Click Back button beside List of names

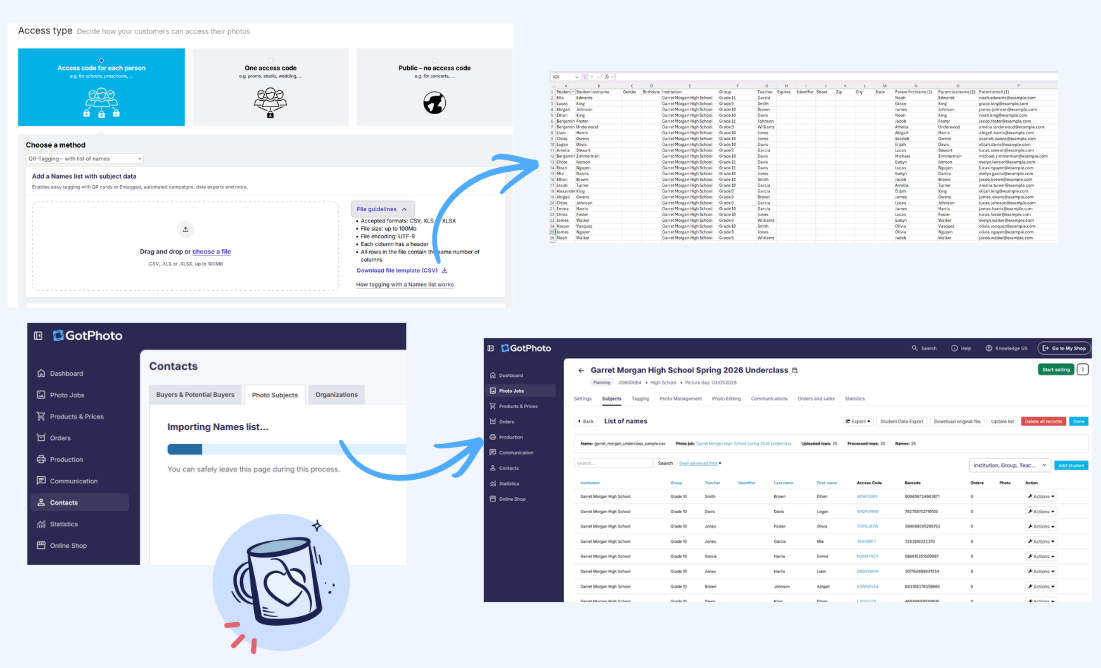click(x=586, y=421)
